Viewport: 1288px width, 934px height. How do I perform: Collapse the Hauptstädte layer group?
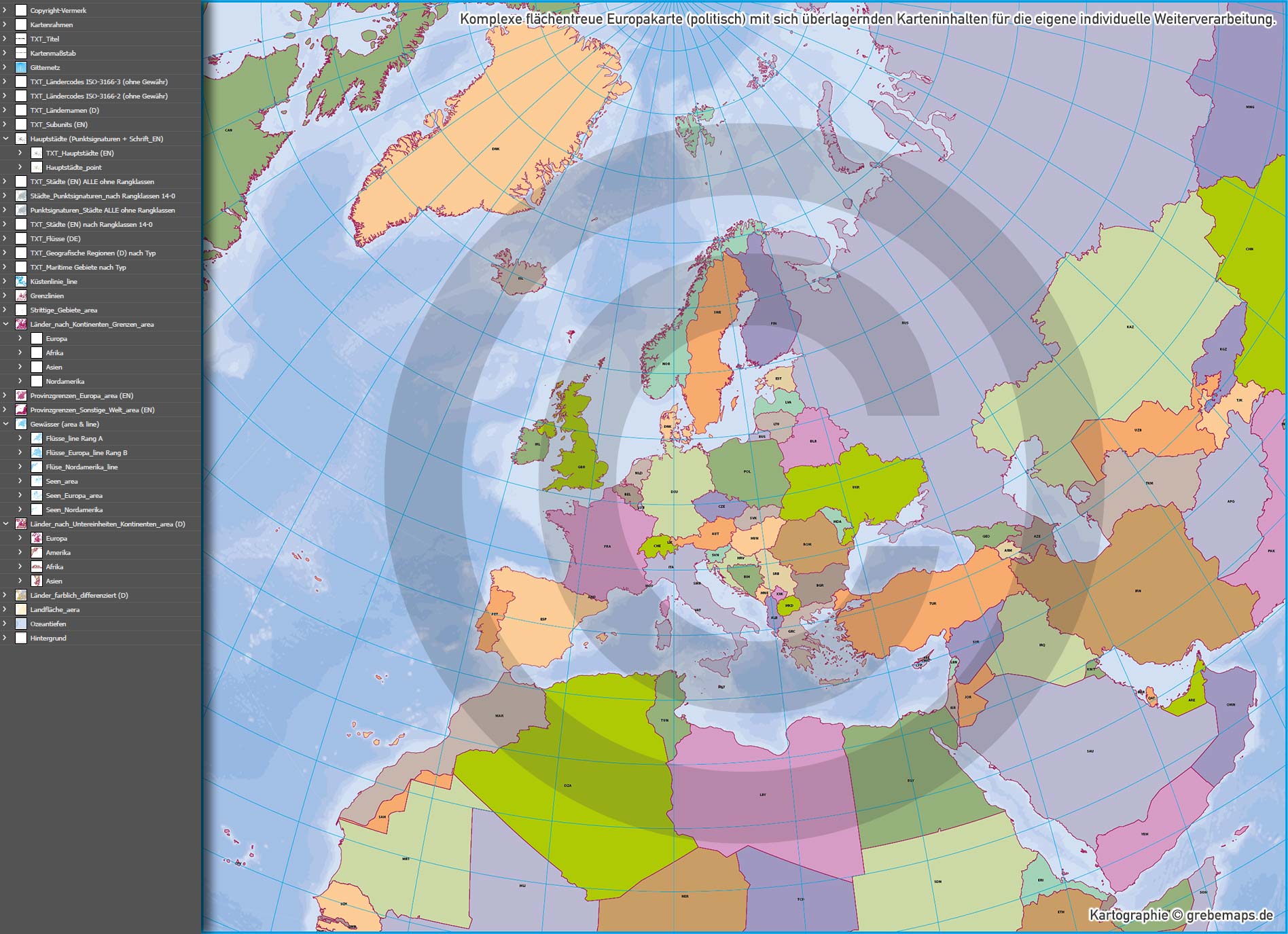click(5, 139)
